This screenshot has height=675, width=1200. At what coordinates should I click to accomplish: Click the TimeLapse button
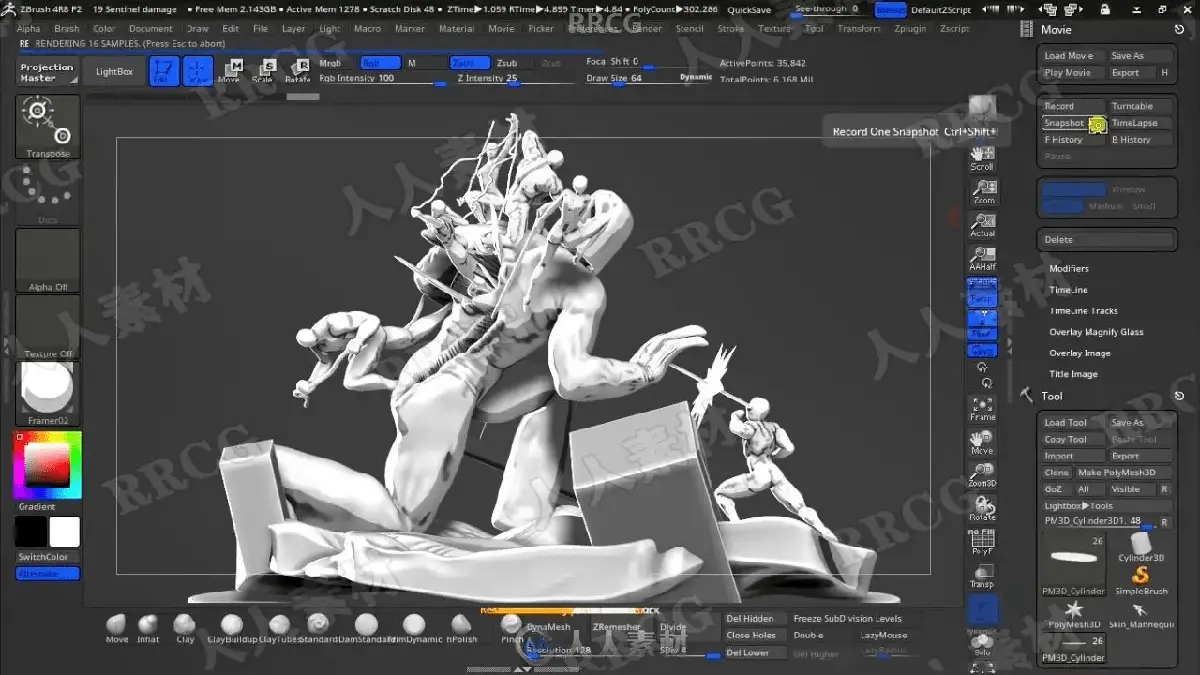[x=1140, y=123]
